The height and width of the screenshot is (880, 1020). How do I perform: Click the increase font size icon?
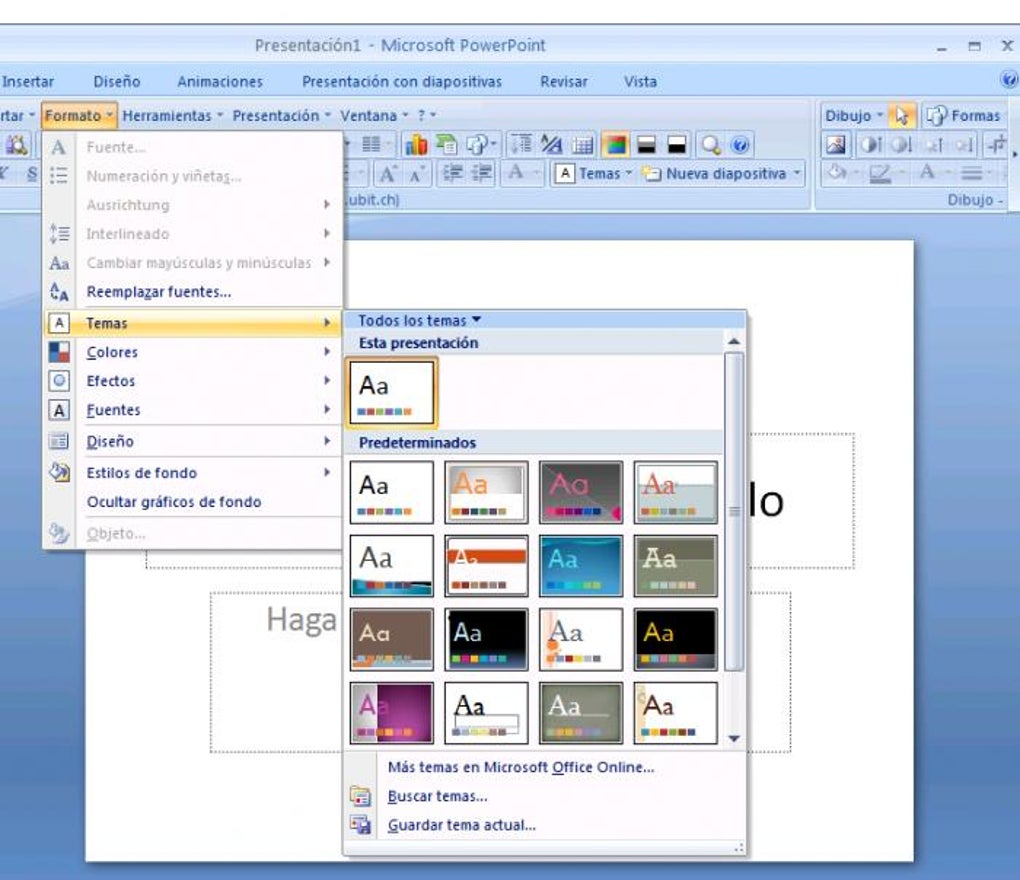[388, 174]
